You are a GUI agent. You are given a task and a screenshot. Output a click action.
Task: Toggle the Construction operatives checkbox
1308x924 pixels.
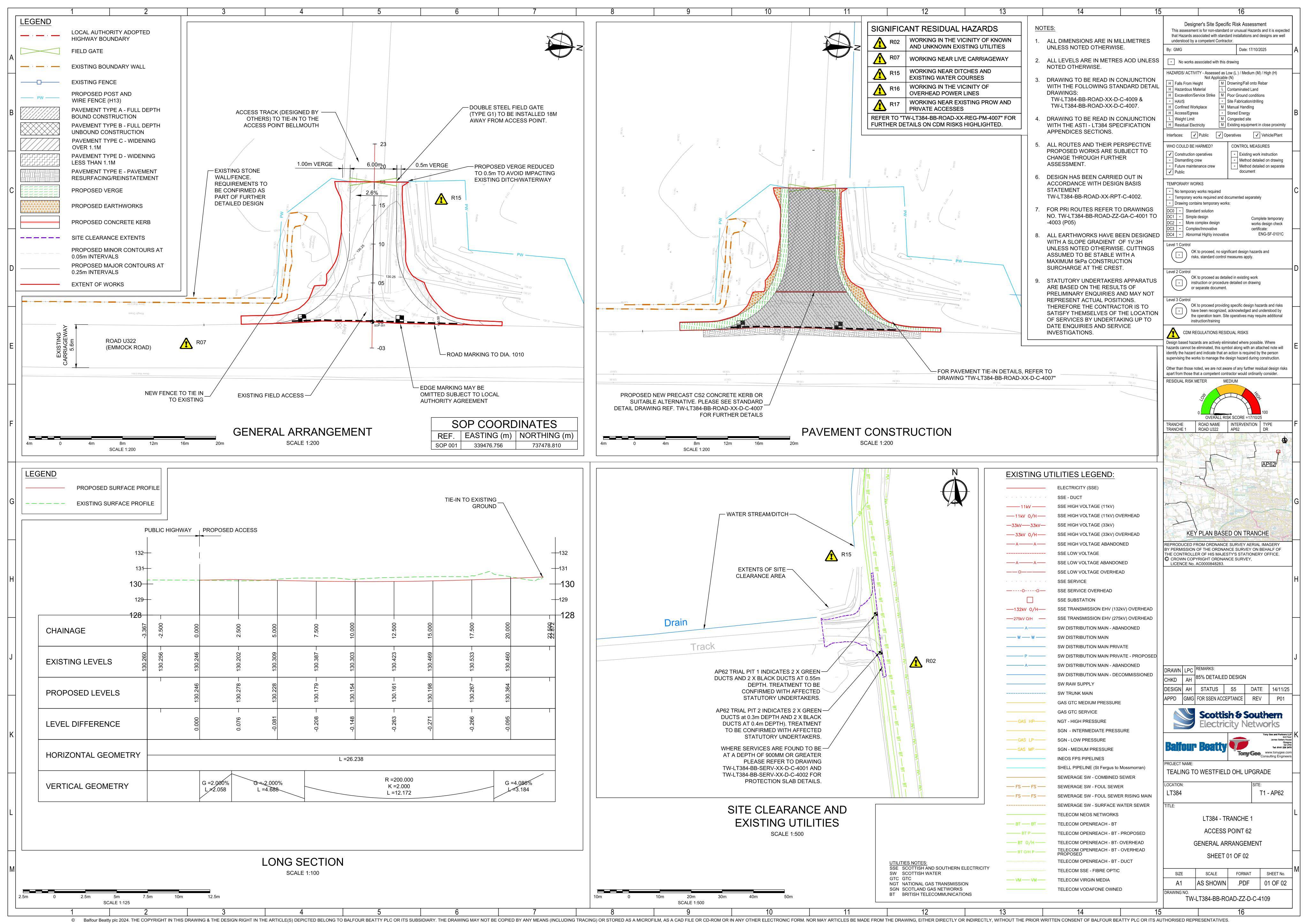pyautogui.click(x=1169, y=155)
